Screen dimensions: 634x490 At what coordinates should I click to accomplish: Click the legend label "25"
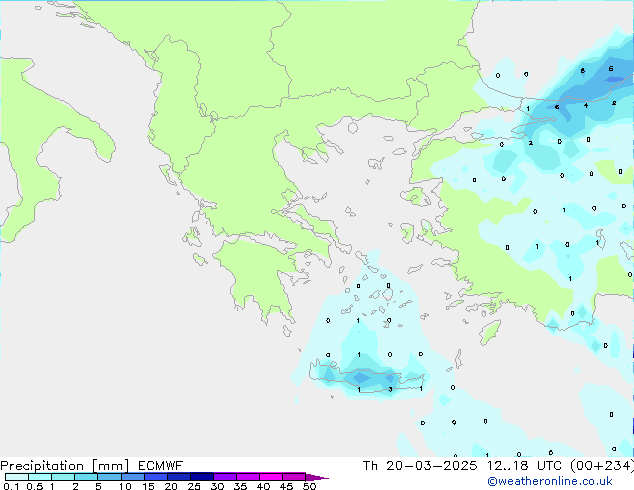point(194,486)
